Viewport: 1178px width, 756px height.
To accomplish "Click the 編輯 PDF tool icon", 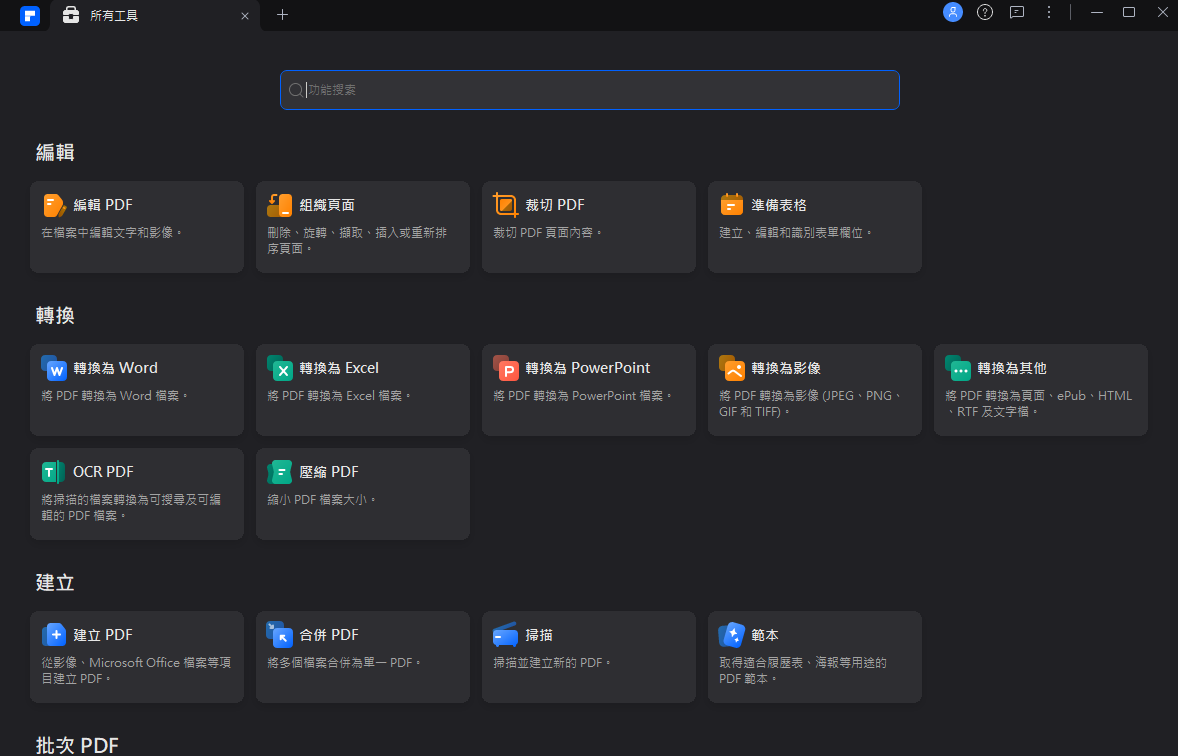I will click(54, 205).
